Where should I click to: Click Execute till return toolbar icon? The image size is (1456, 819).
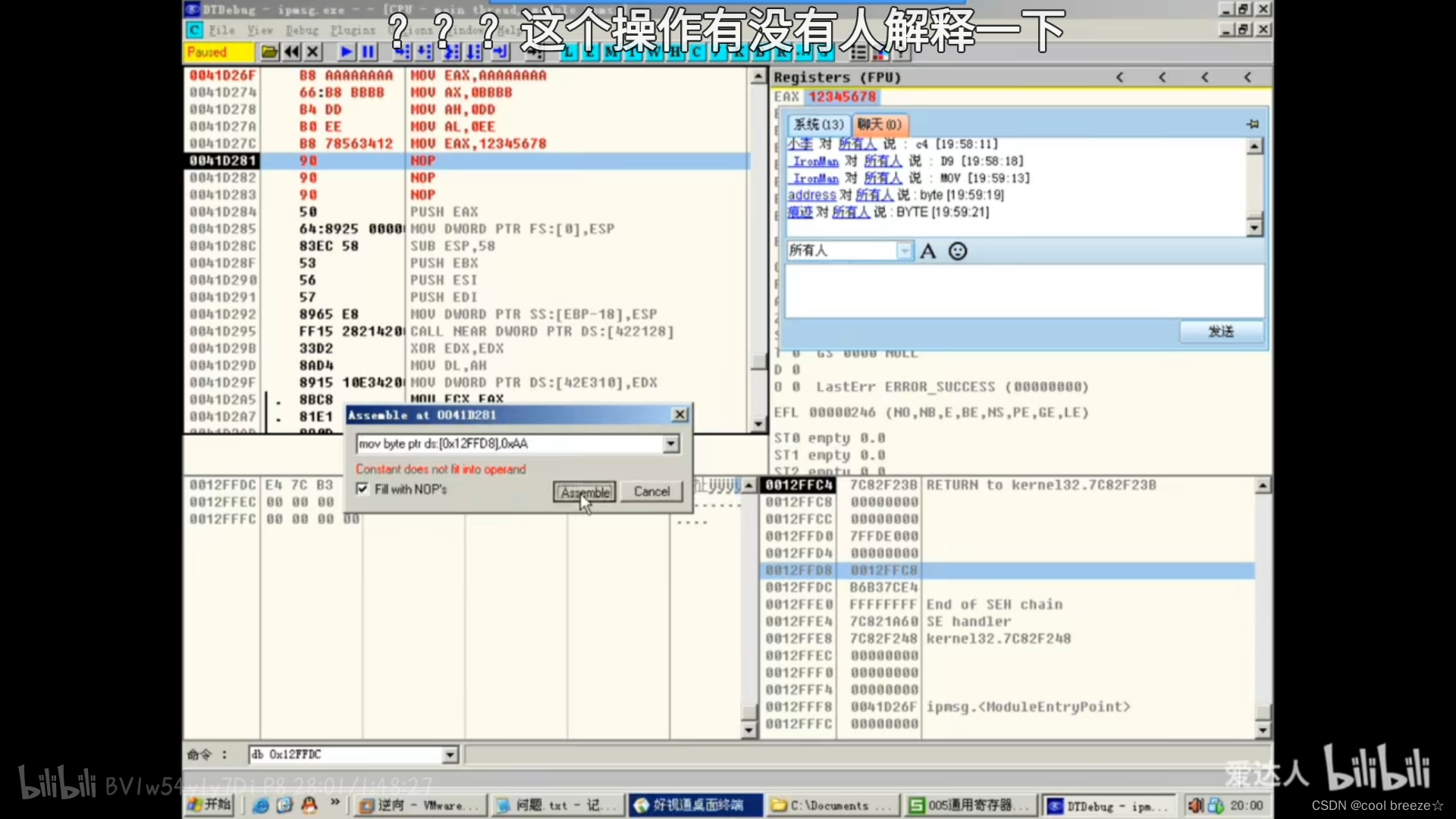tap(500, 52)
